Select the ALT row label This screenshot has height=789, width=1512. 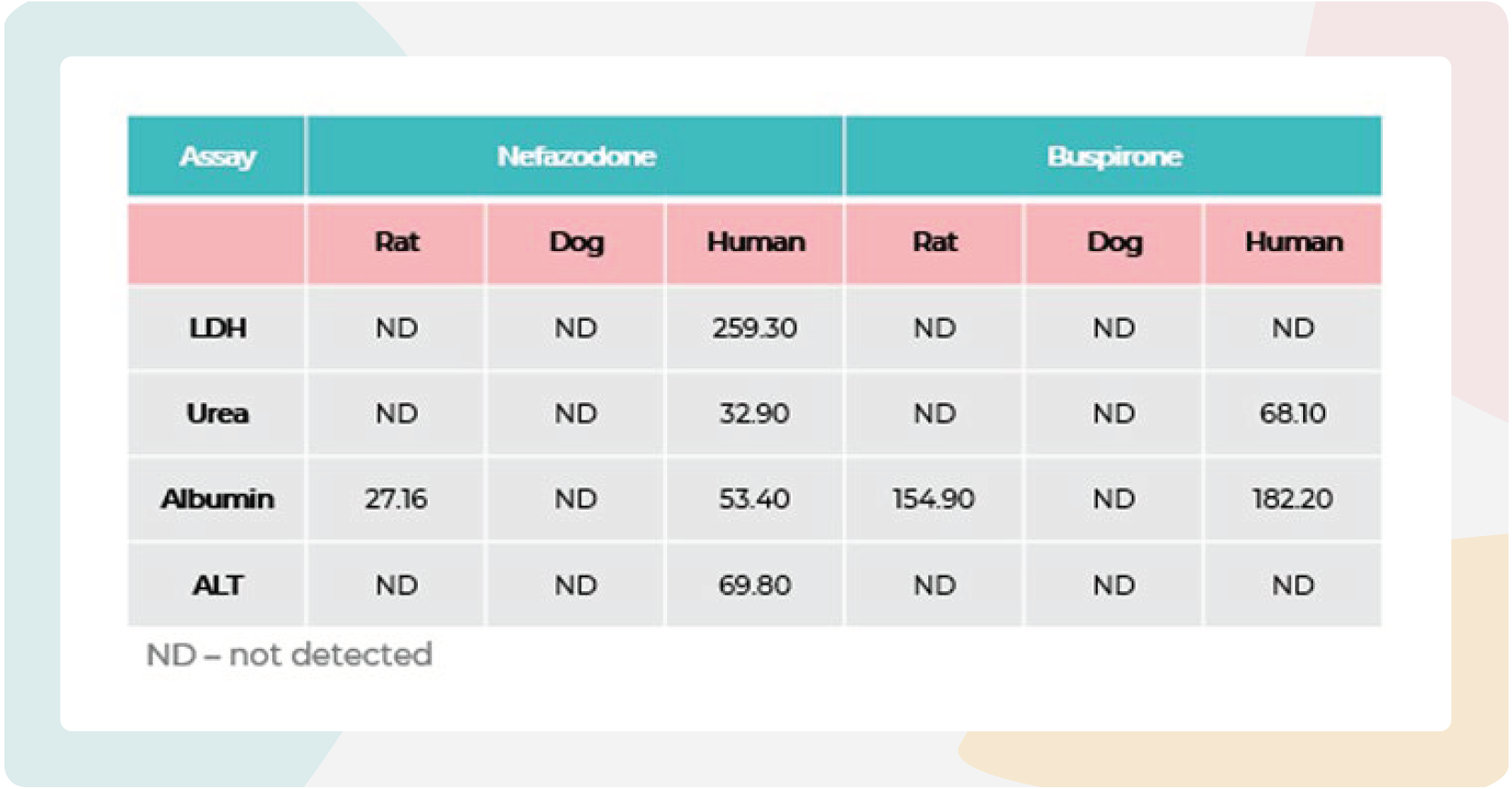(217, 586)
